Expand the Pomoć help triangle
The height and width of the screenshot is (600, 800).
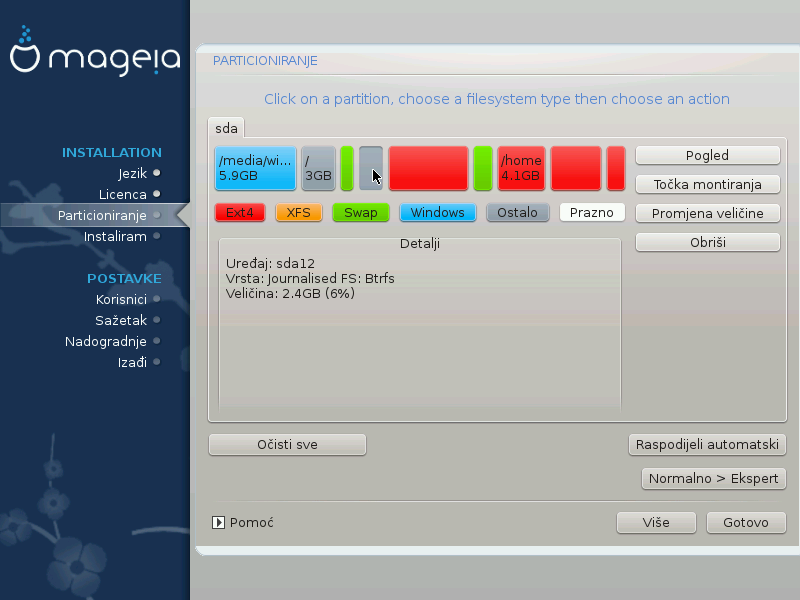pos(218,522)
